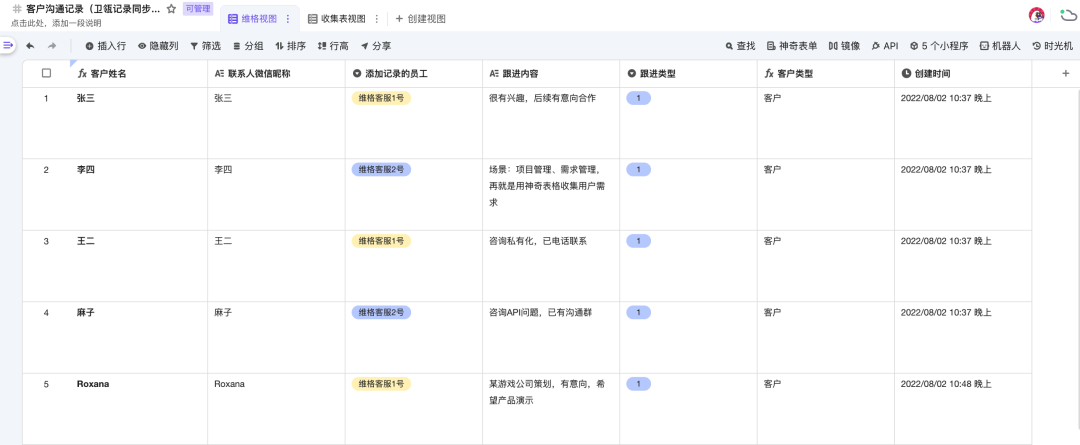Image resolution: width=1080 pixels, height=445 pixels.
Task: Open the 行高 row height dropdown
Action: pyautogui.click(x=332, y=46)
